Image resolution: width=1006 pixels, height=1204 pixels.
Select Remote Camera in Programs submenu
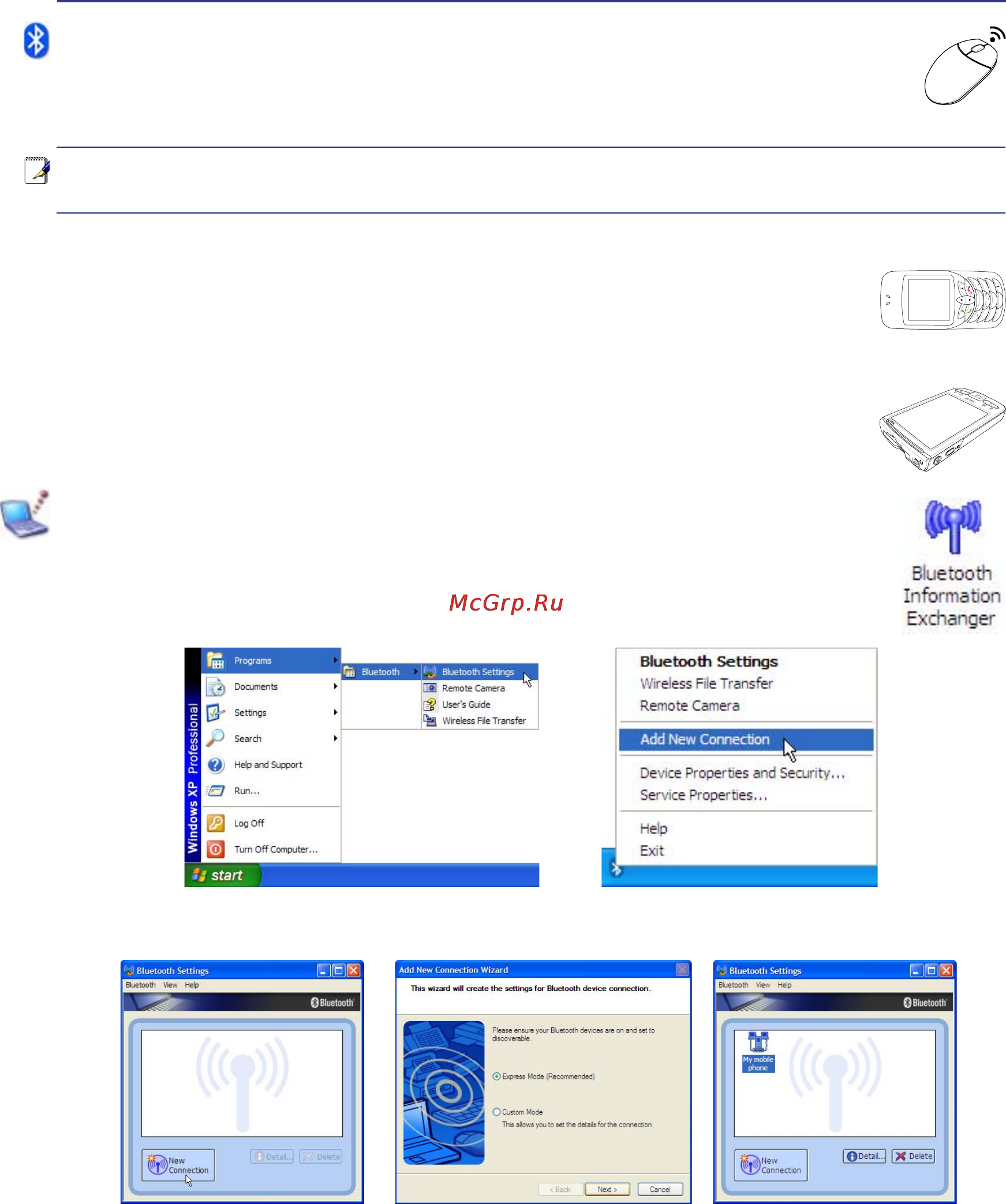480,688
